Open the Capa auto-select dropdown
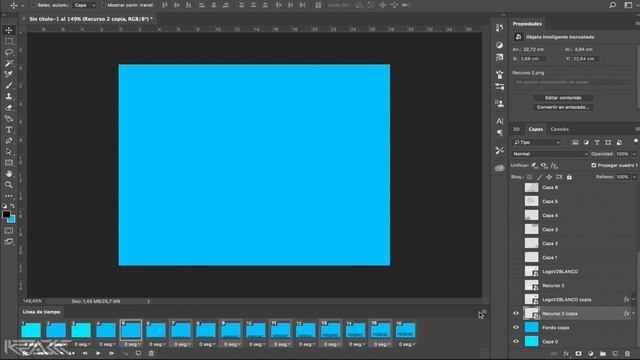Screen dimensions: 640x360 (84, 5)
